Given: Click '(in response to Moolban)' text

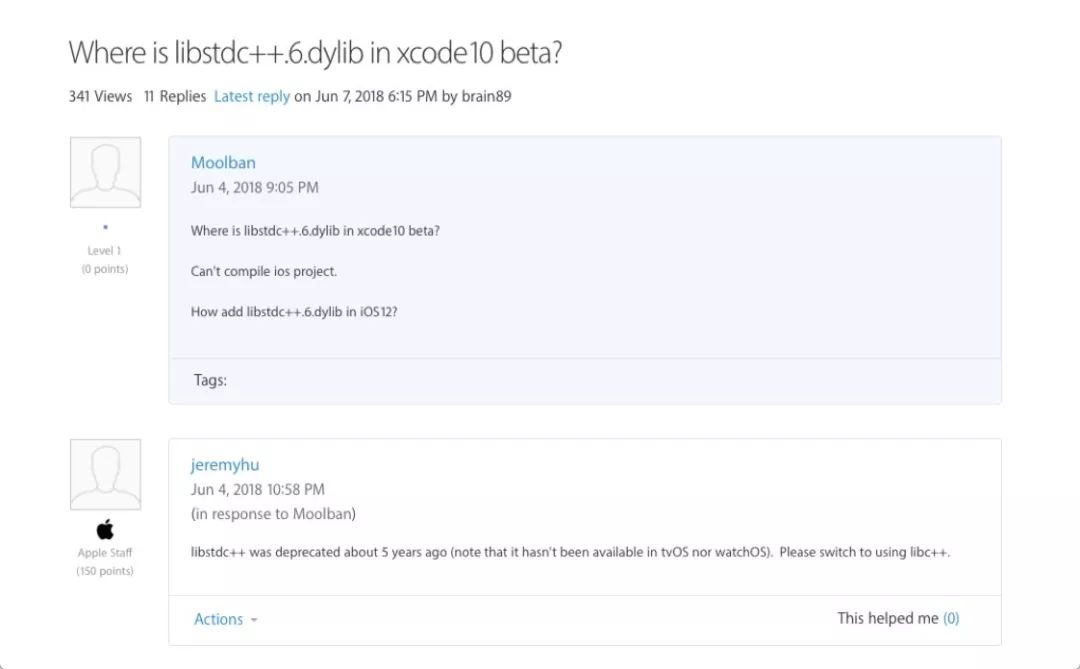Looking at the screenshot, I should coord(273,514).
